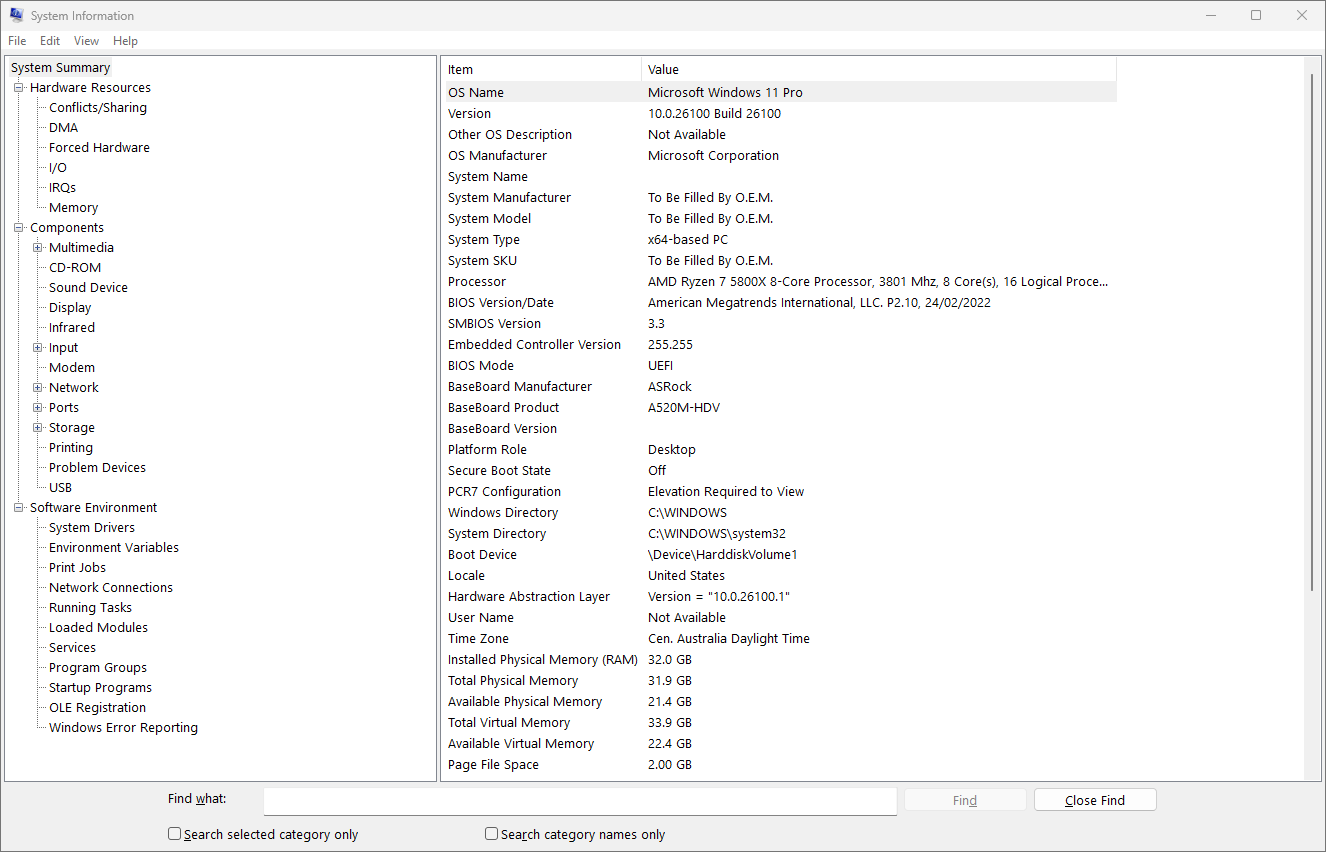Select Services under Software Environment
Image resolution: width=1326 pixels, height=852 pixels.
pyautogui.click(x=72, y=647)
